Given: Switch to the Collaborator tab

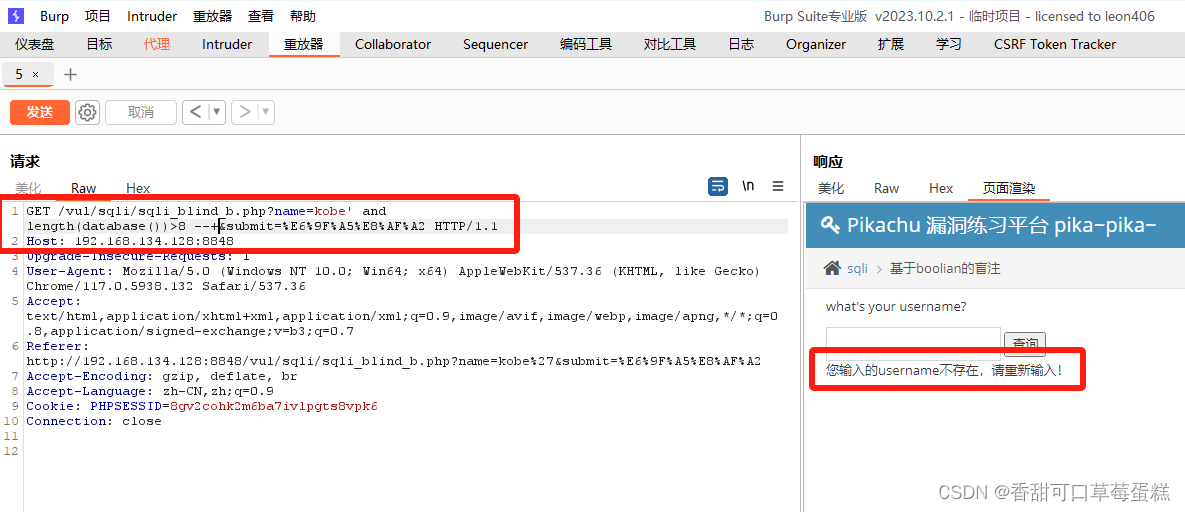Looking at the screenshot, I should click(x=393, y=44).
